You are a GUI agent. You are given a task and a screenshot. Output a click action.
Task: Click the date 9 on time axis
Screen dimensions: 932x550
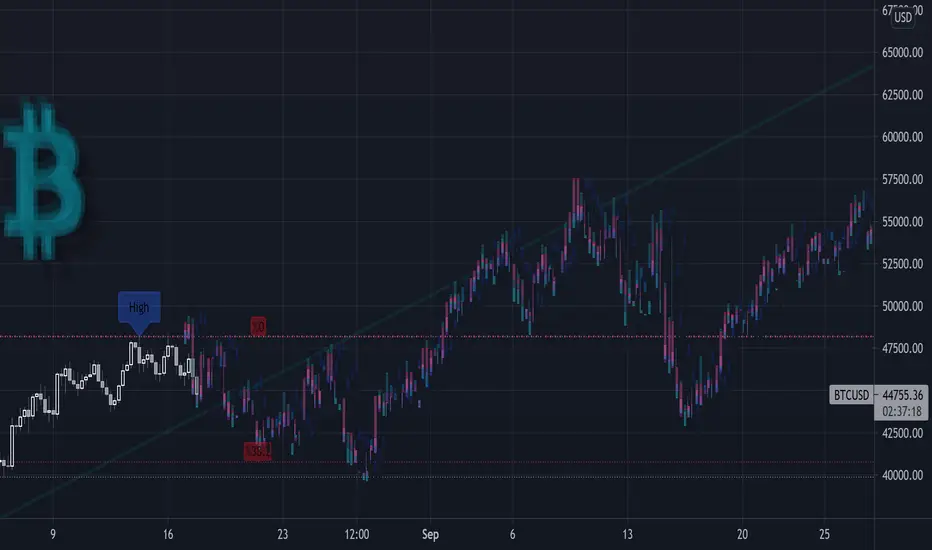pyautogui.click(x=53, y=534)
